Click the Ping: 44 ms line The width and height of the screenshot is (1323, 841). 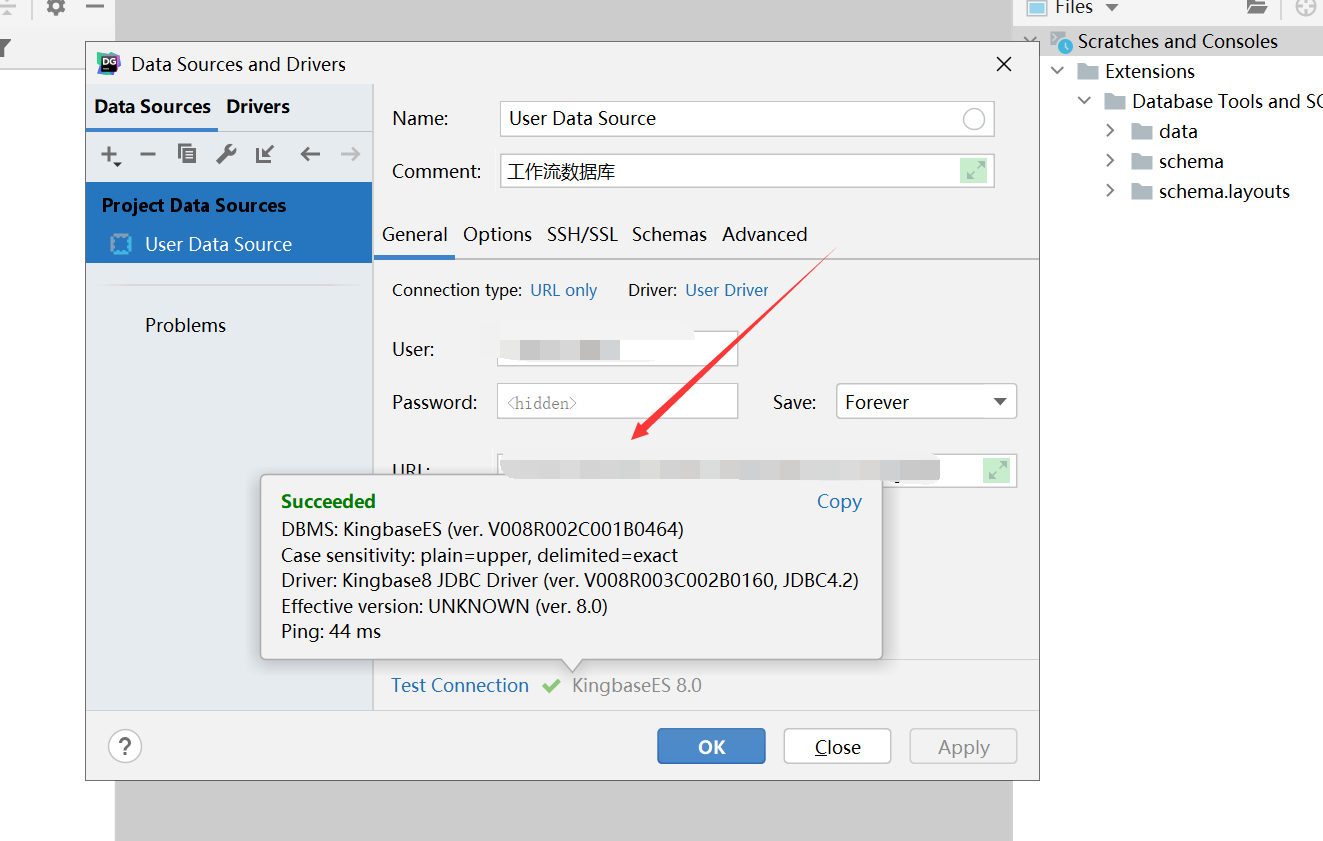(x=331, y=632)
